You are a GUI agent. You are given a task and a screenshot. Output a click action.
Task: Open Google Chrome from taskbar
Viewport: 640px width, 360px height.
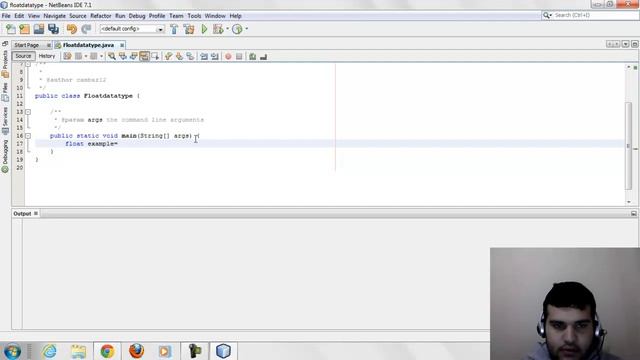click(x=107, y=351)
